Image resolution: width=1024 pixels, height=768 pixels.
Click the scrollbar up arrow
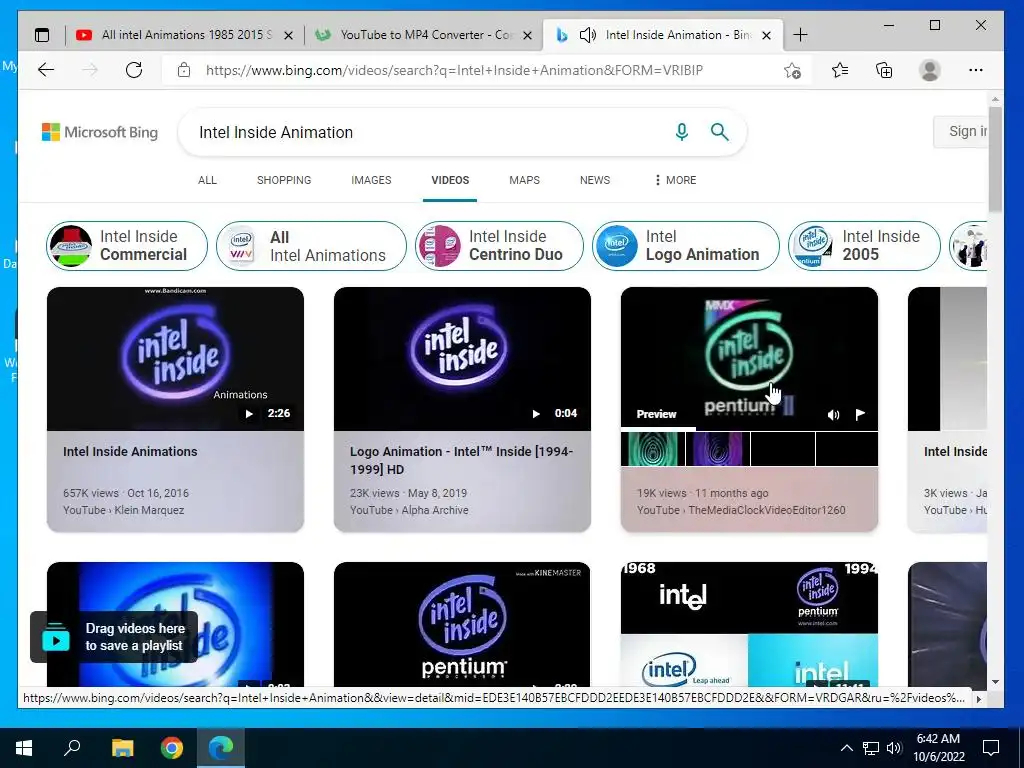pos(995,99)
